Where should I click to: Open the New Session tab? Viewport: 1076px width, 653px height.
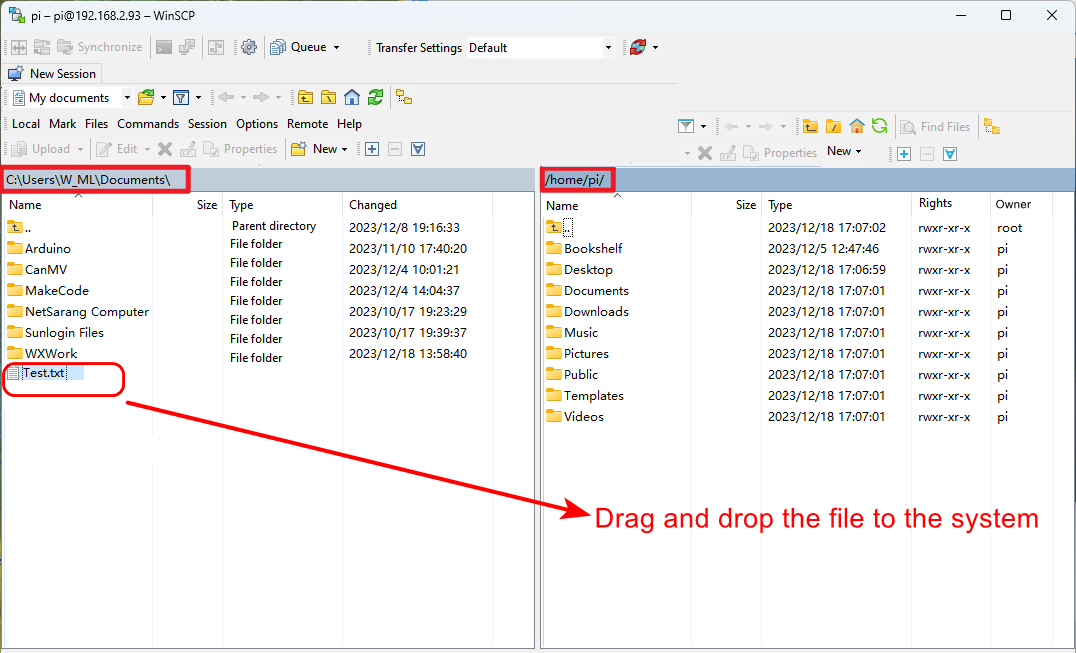52,73
